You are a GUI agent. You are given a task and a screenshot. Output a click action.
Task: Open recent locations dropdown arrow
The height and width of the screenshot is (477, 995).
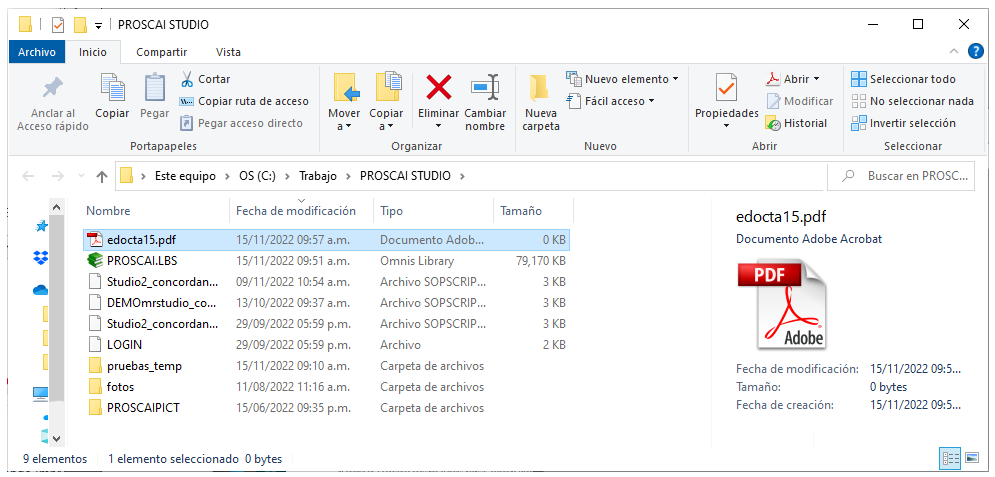coord(81,176)
